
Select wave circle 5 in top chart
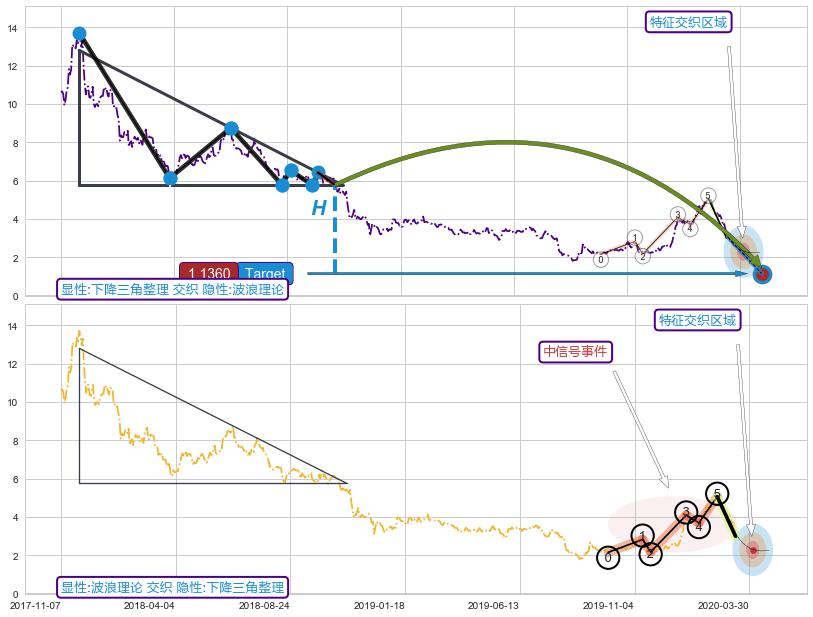707,195
